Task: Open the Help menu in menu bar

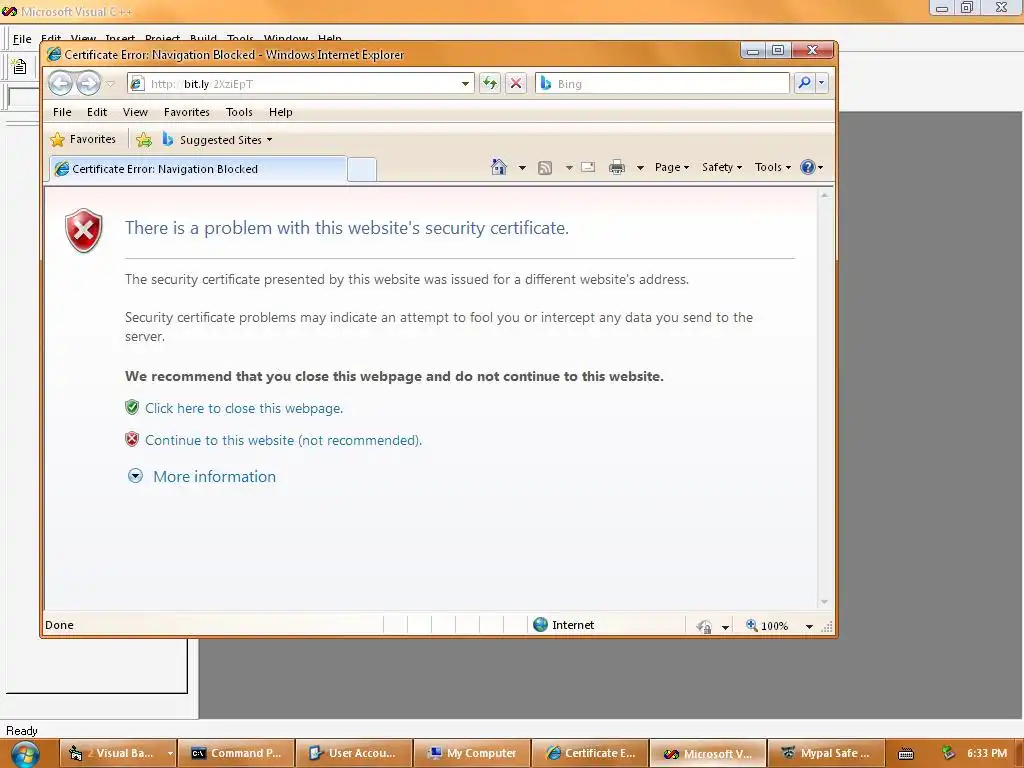Action: [x=281, y=112]
